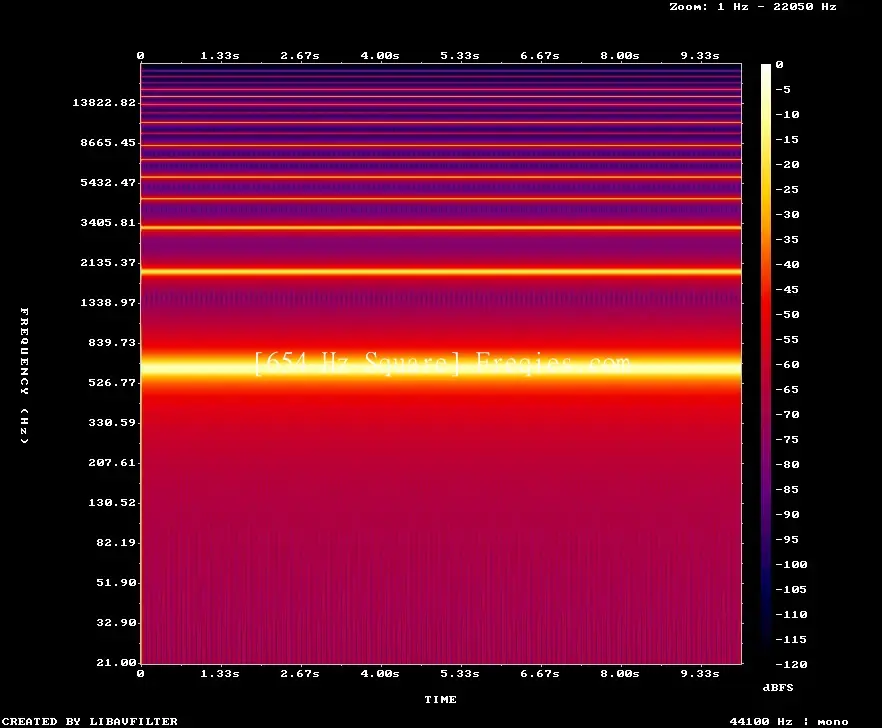Click the 1338.97 frequency label
The image size is (882, 728).
tap(108, 302)
